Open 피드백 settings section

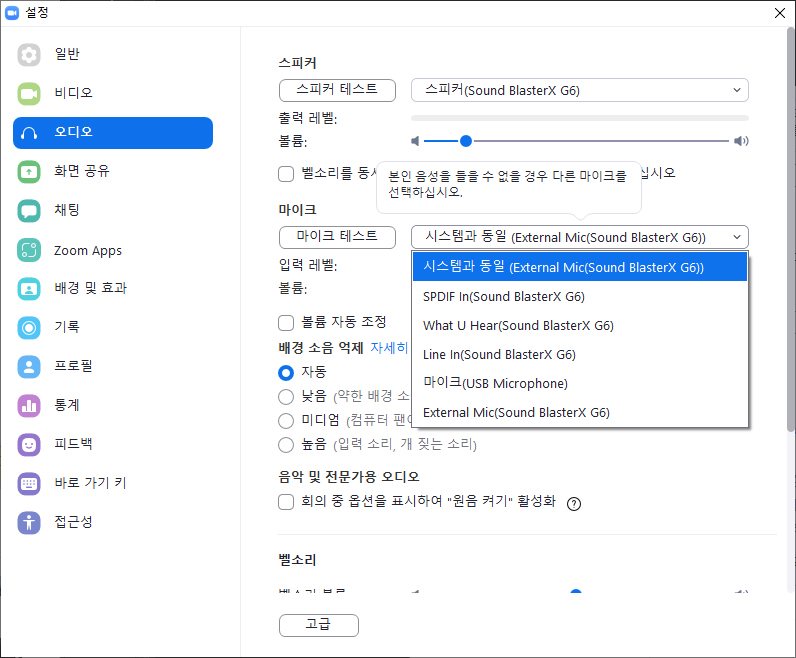click(x=113, y=445)
